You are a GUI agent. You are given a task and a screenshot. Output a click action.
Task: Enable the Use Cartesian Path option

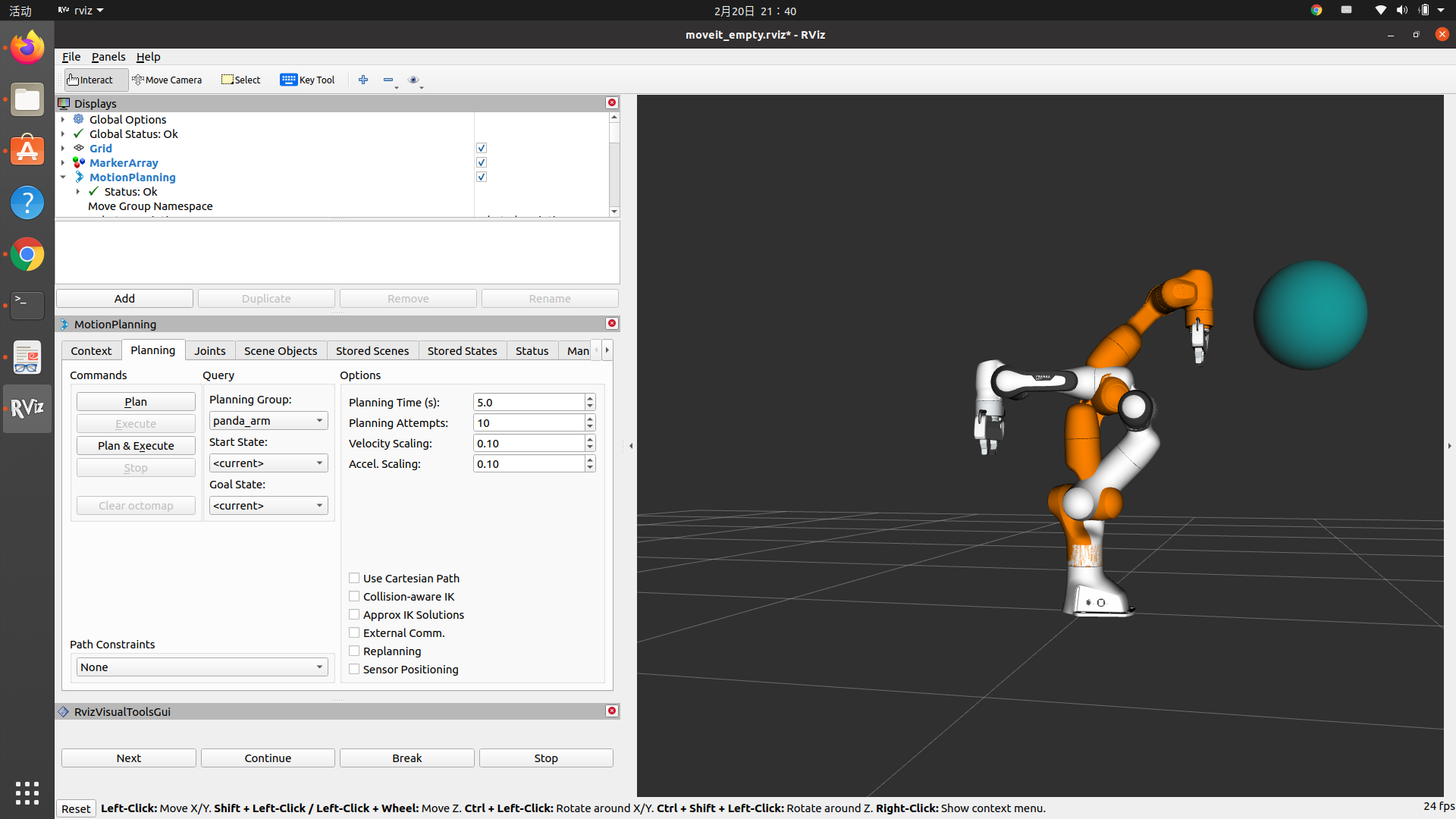coord(353,577)
